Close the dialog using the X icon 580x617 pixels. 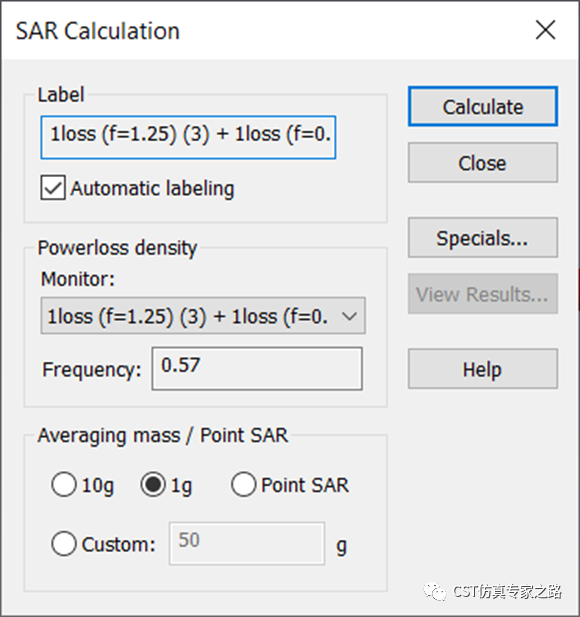(545, 30)
